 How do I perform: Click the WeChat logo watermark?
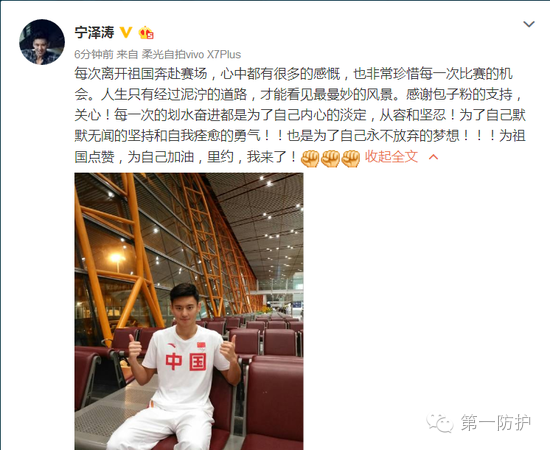440,423
